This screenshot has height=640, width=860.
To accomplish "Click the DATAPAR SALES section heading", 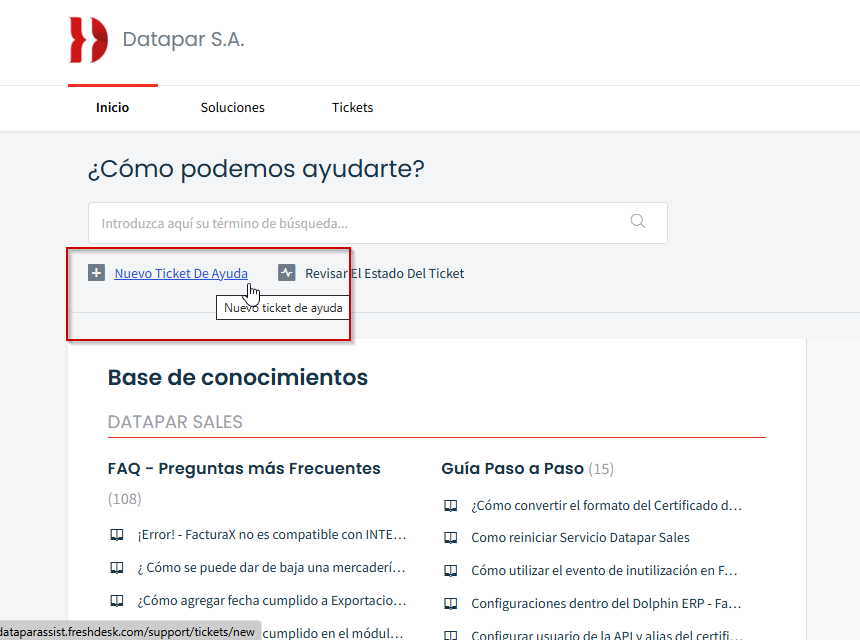I will pos(175,422).
